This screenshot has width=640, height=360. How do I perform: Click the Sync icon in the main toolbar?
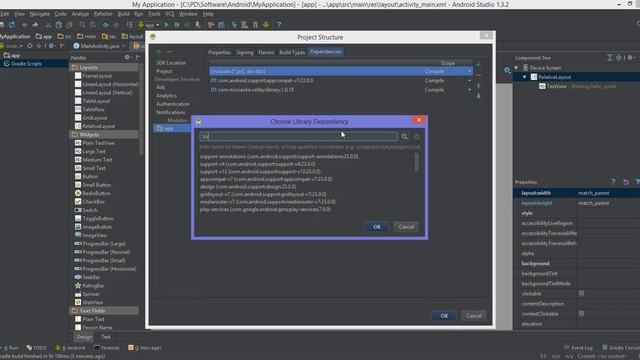pyautogui.click(x=12, y=25)
